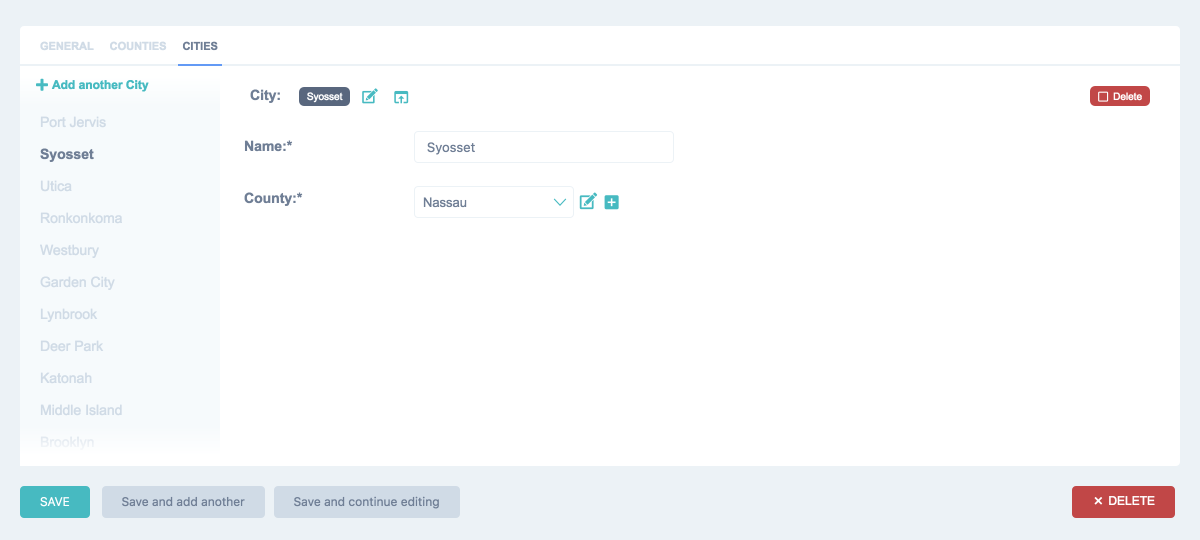Image resolution: width=1200 pixels, height=540 pixels.
Task: Click the plus icon of Add another City
Action: click(x=42, y=85)
